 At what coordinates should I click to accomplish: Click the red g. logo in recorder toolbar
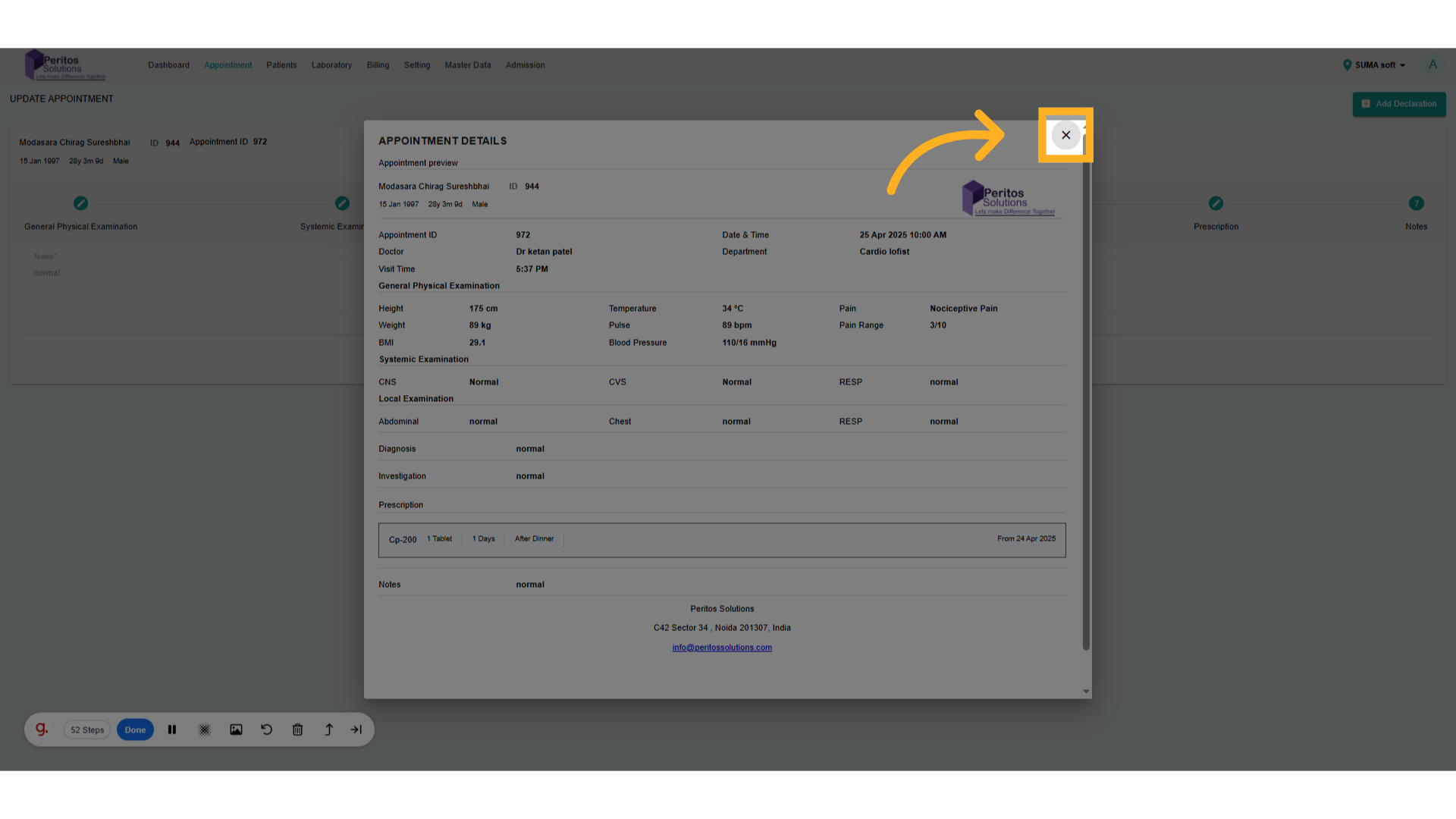42,730
